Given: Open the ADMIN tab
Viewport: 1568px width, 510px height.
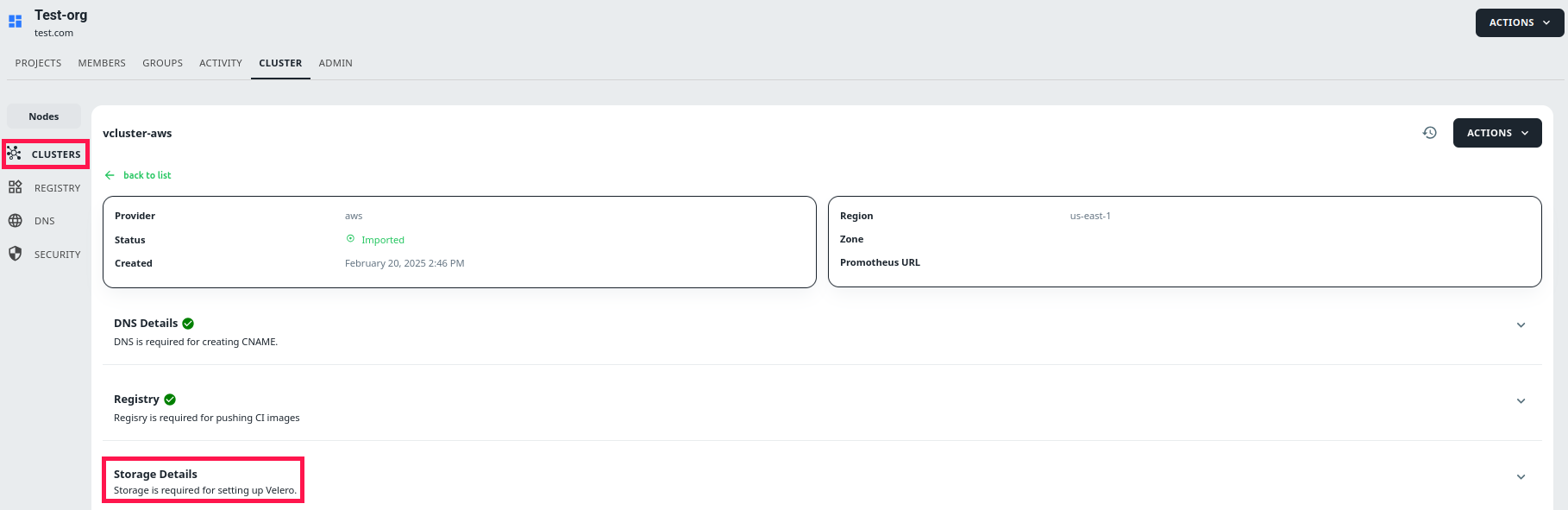Looking at the screenshot, I should point(336,63).
